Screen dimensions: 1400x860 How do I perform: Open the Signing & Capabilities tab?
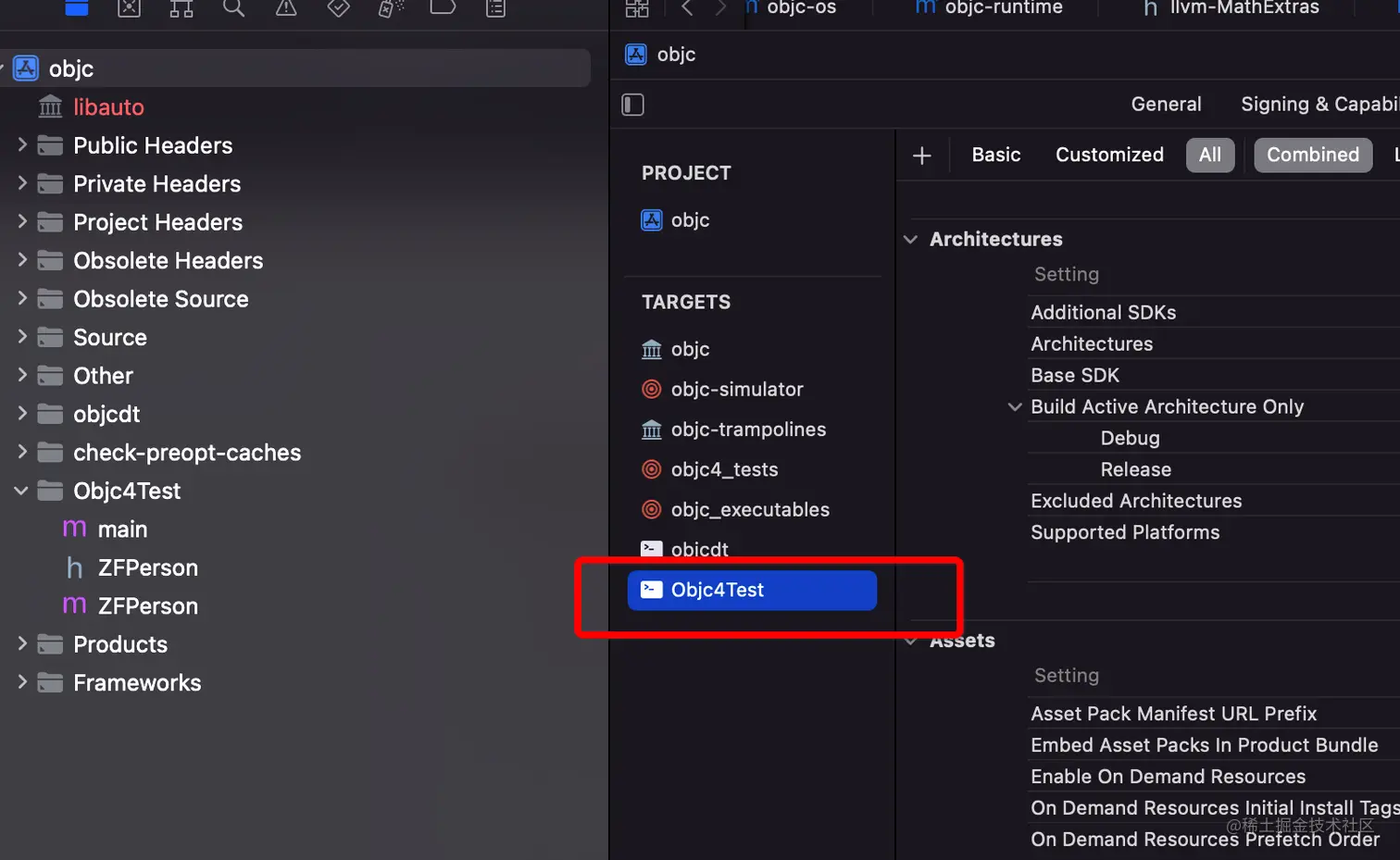1319,105
